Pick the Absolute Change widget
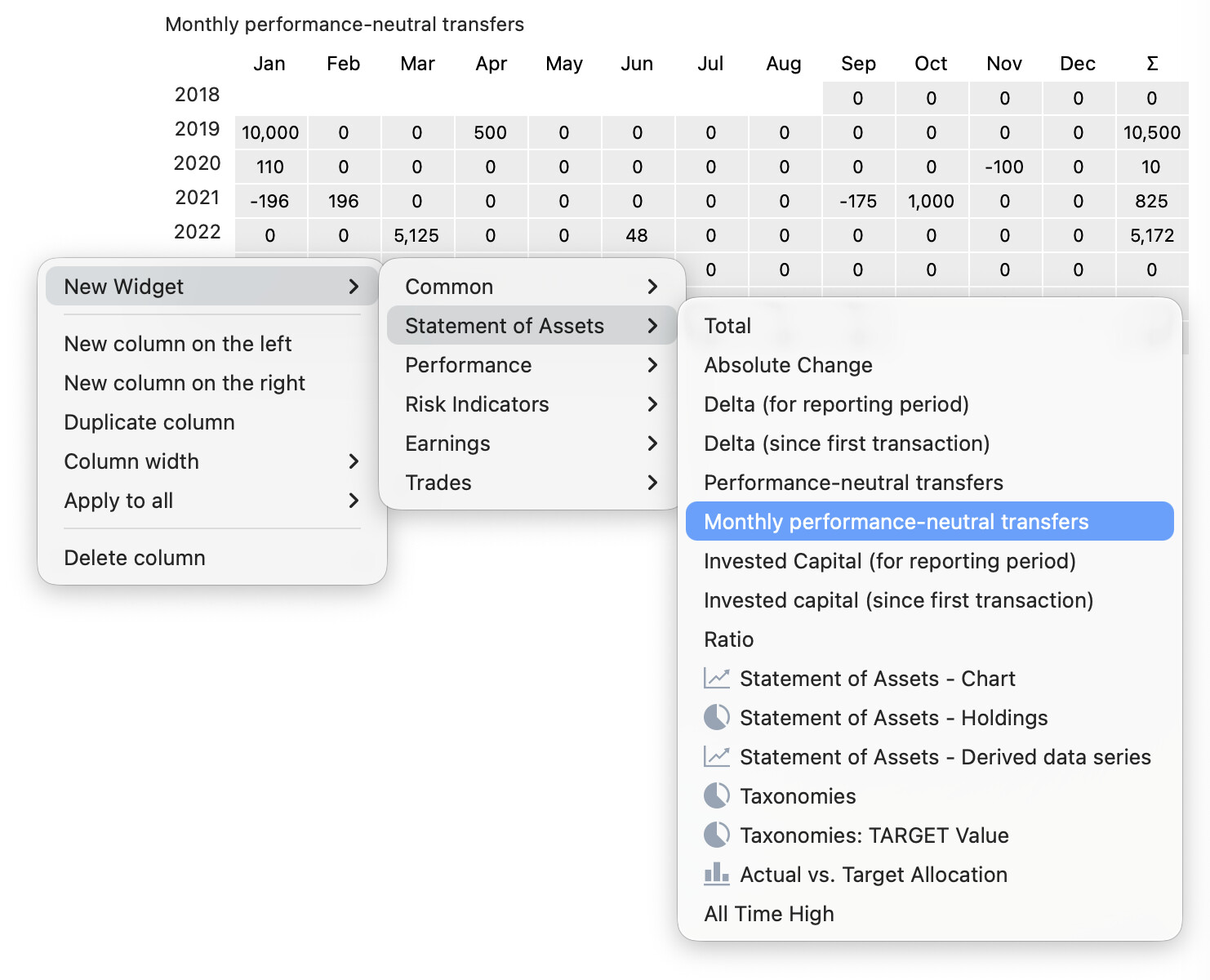1210x980 pixels. pyautogui.click(x=788, y=365)
